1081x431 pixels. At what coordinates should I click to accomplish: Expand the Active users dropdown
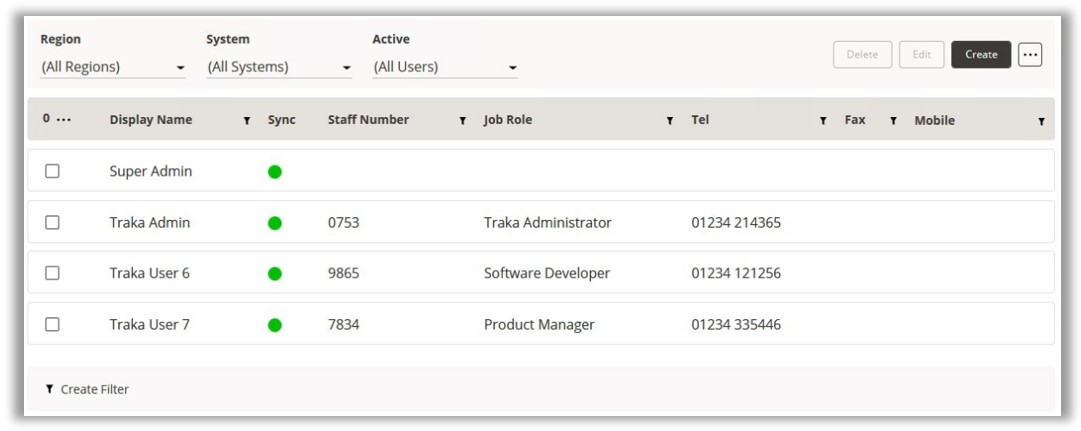click(x=445, y=68)
